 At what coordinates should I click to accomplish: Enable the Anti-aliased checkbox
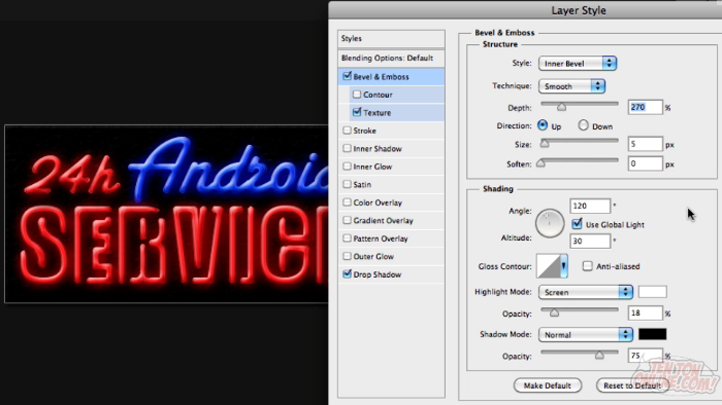point(587,266)
